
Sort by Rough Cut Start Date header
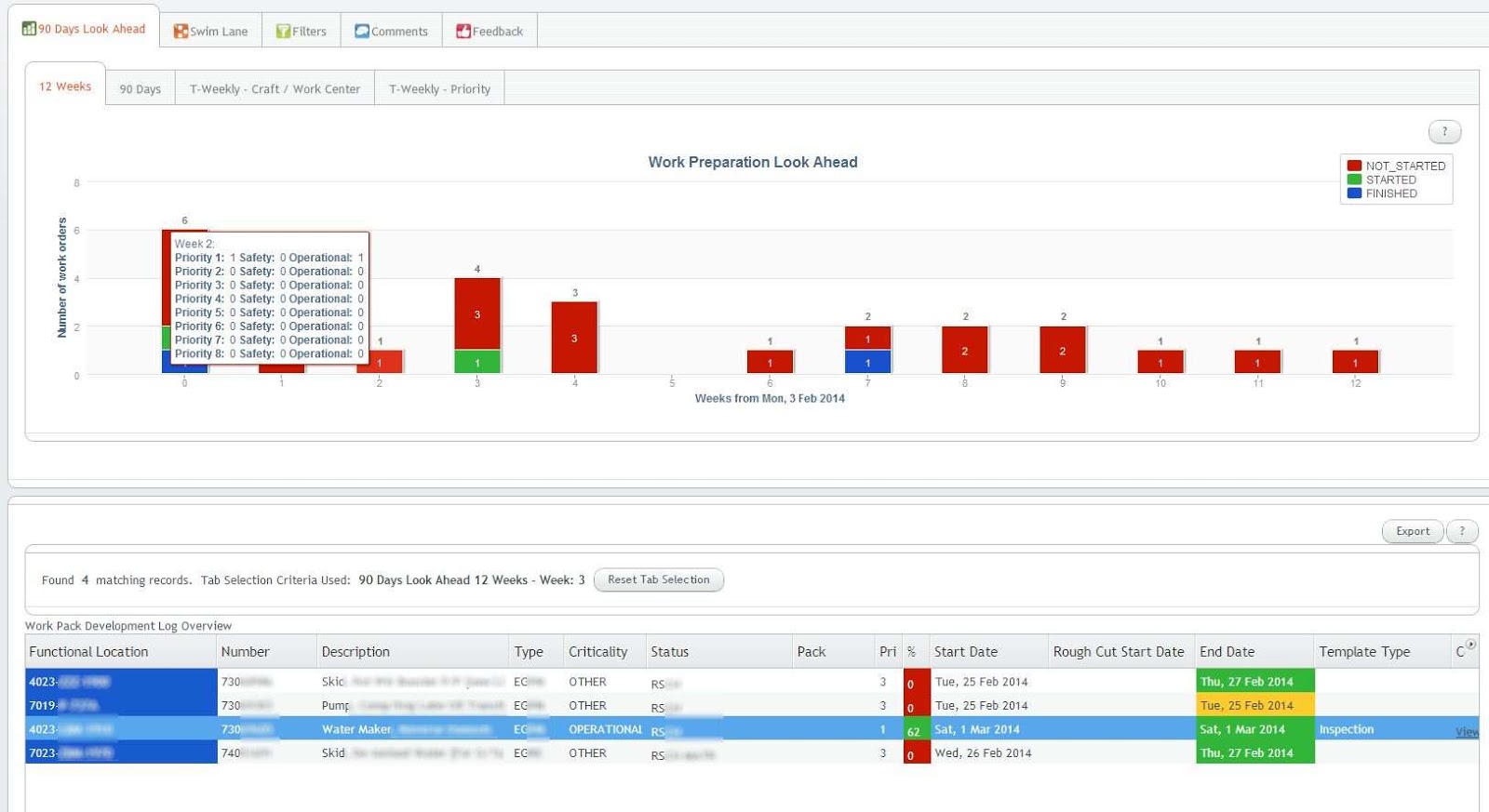coord(1122,651)
